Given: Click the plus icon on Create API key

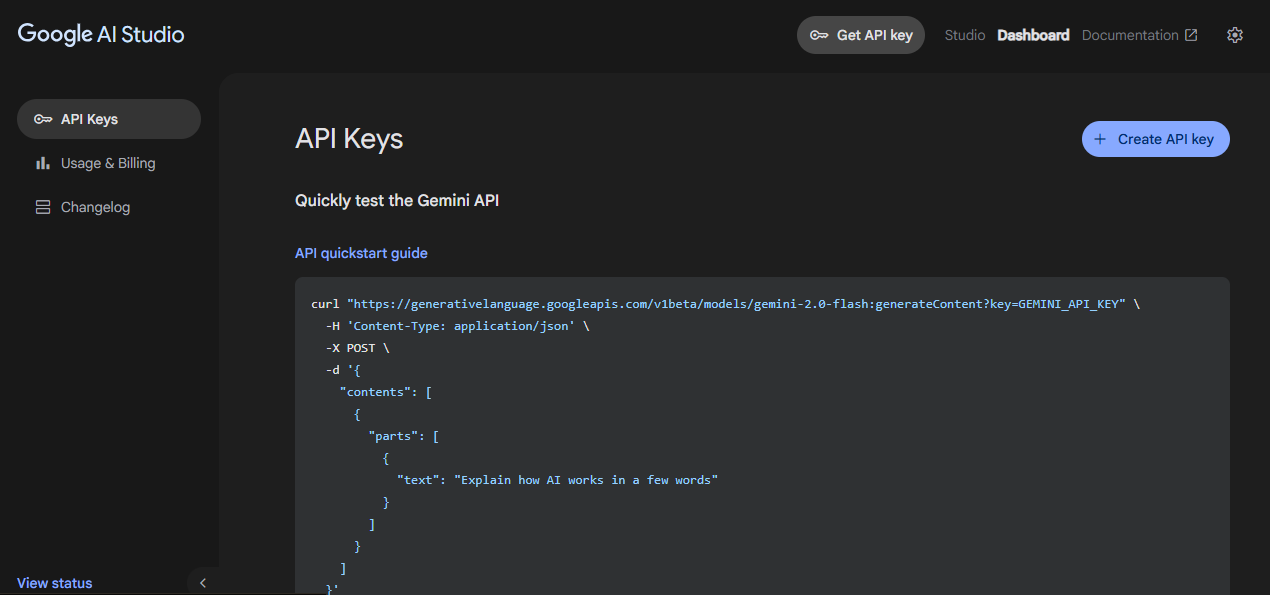Looking at the screenshot, I should coord(1100,139).
